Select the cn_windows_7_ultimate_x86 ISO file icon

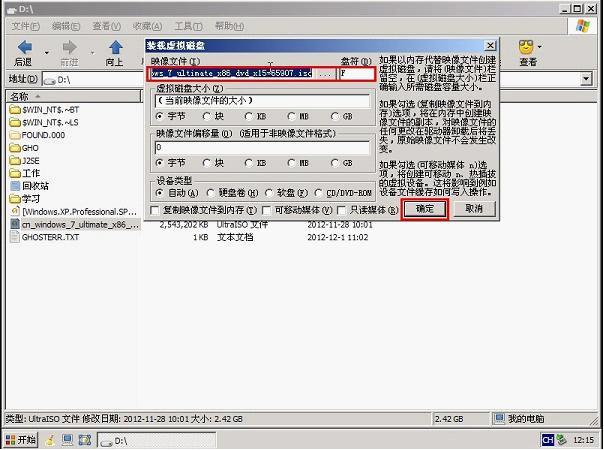[15, 224]
